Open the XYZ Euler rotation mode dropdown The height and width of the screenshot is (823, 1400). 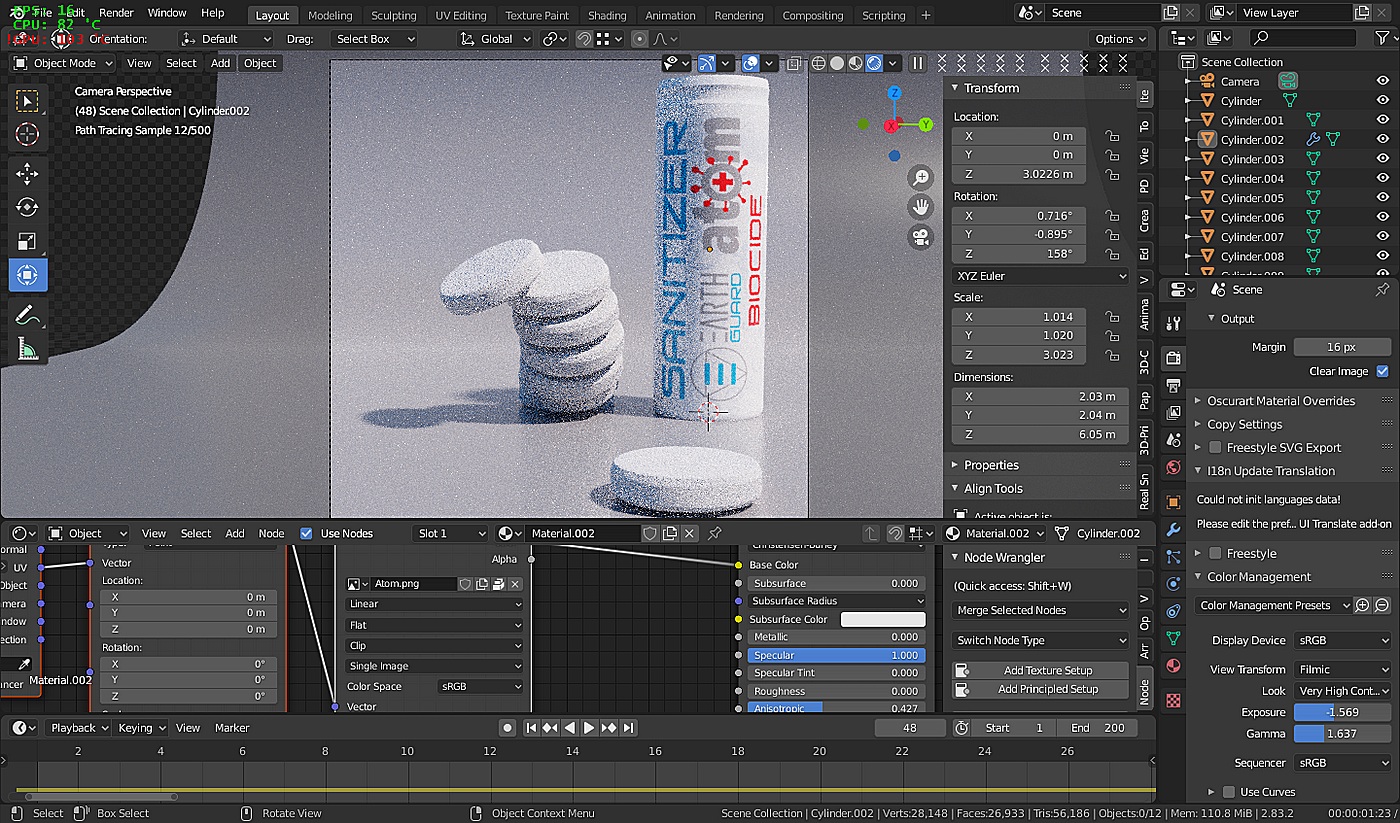click(x=1040, y=276)
